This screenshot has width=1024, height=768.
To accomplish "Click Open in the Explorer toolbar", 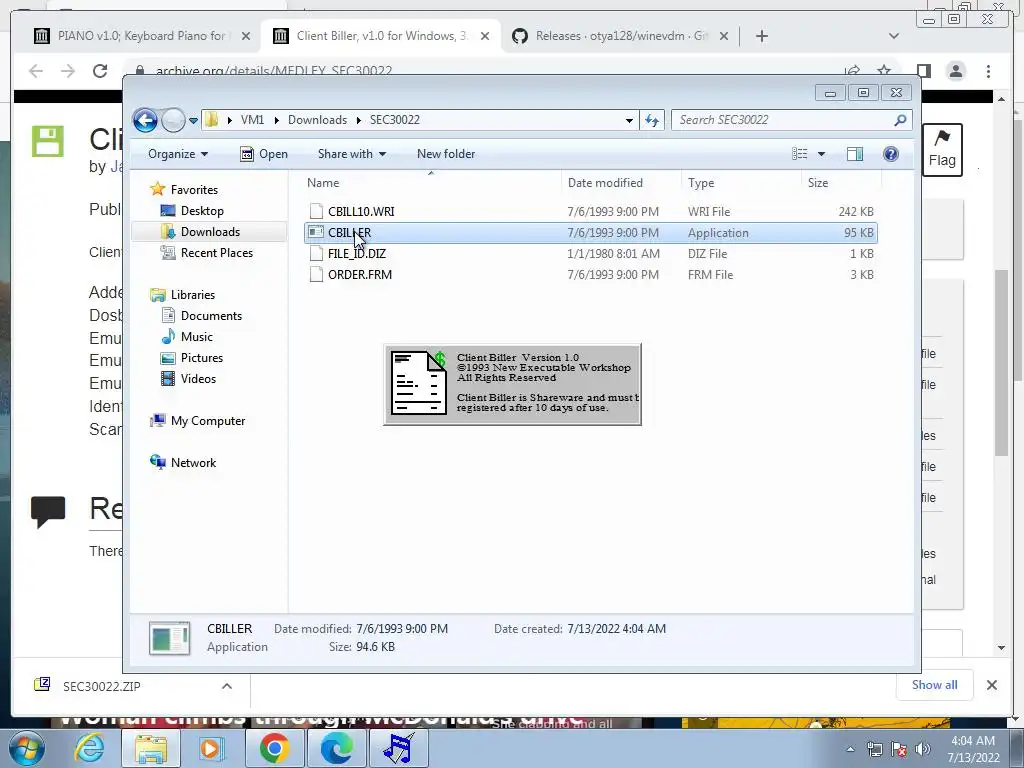I will point(264,154).
